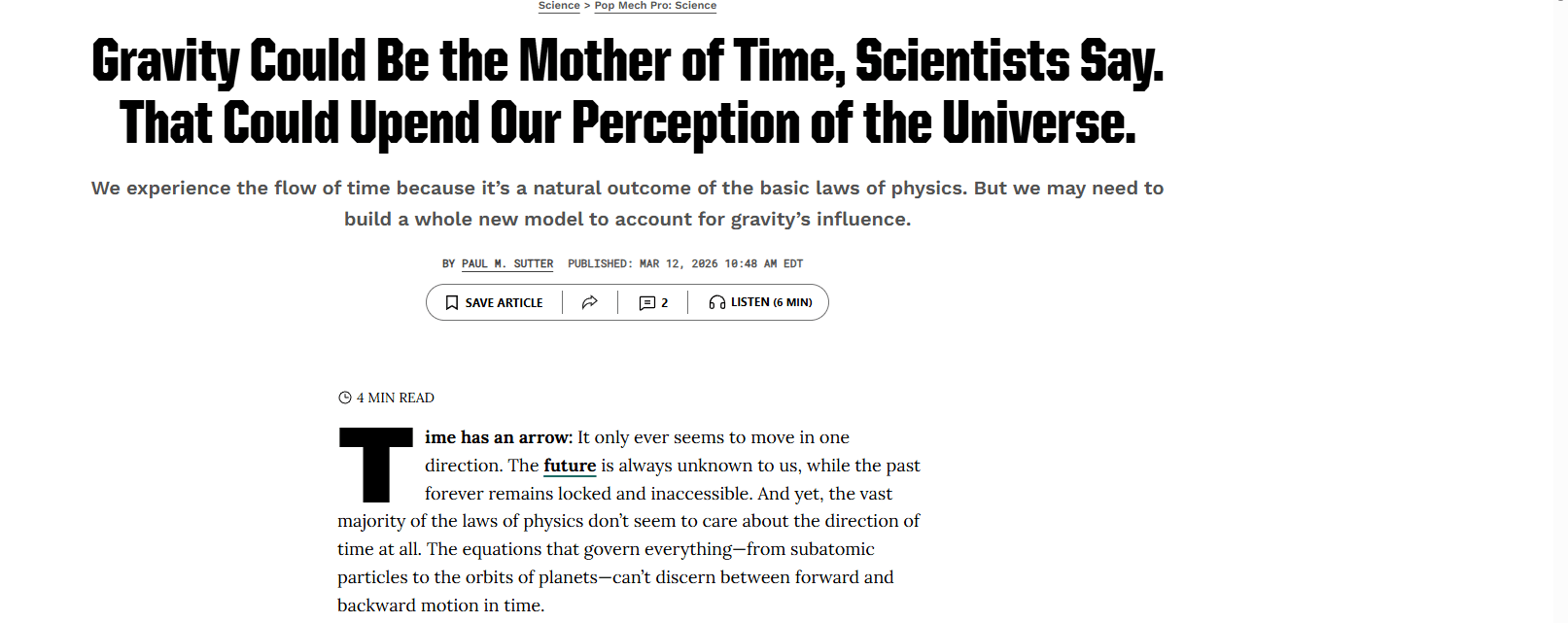The width and height of the screenshot is (1568, 623).
Task: Click the clock icon beside 4 MIN READ
Action: [344, 398]
